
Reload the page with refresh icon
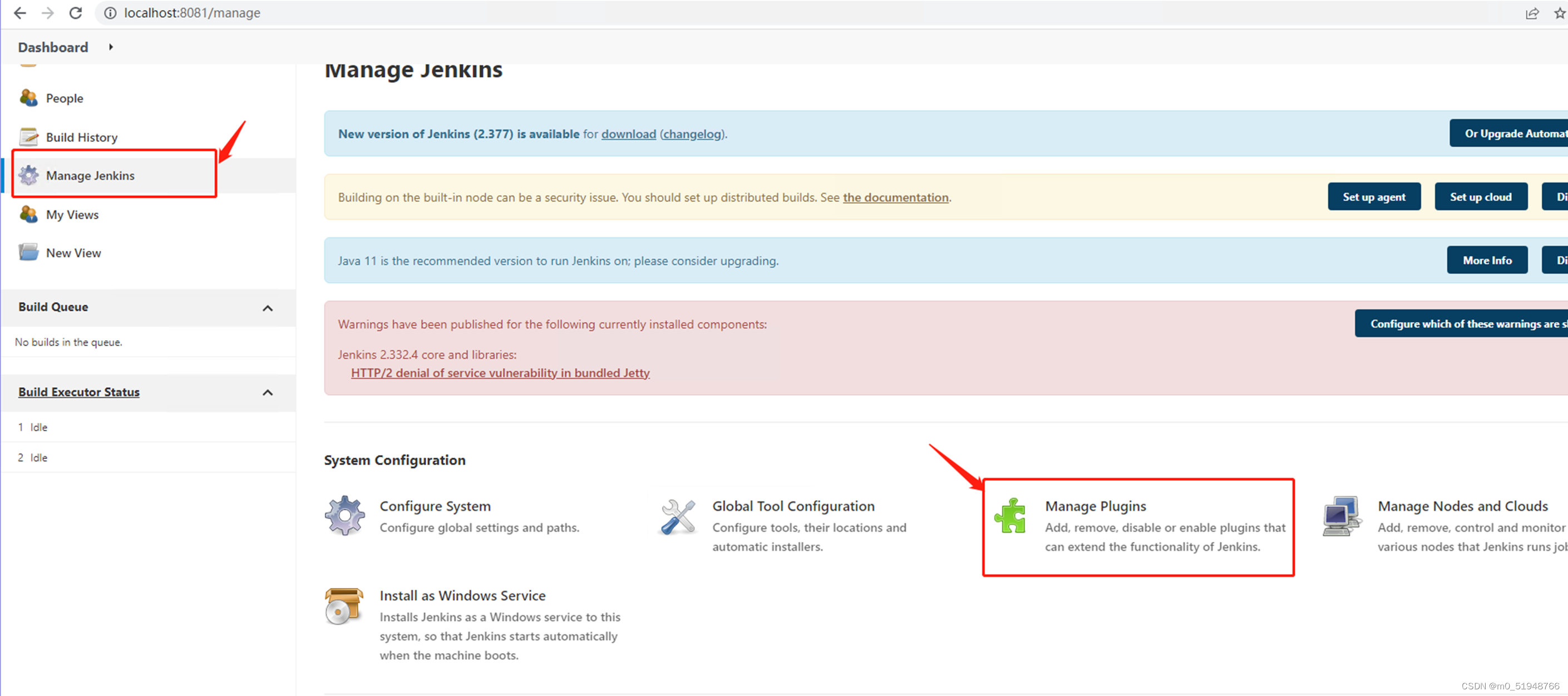pyautogui.click(x=76, y=13)
